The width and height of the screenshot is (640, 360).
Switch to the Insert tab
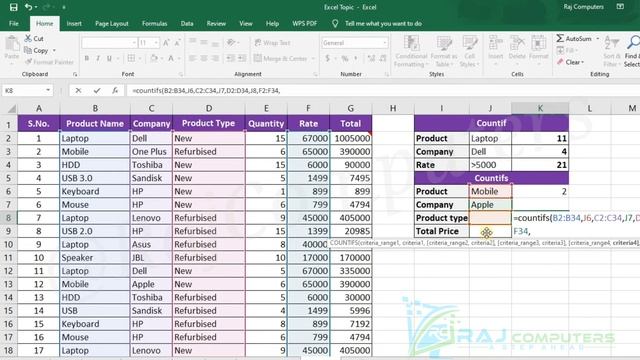click(x=74, y=24)
